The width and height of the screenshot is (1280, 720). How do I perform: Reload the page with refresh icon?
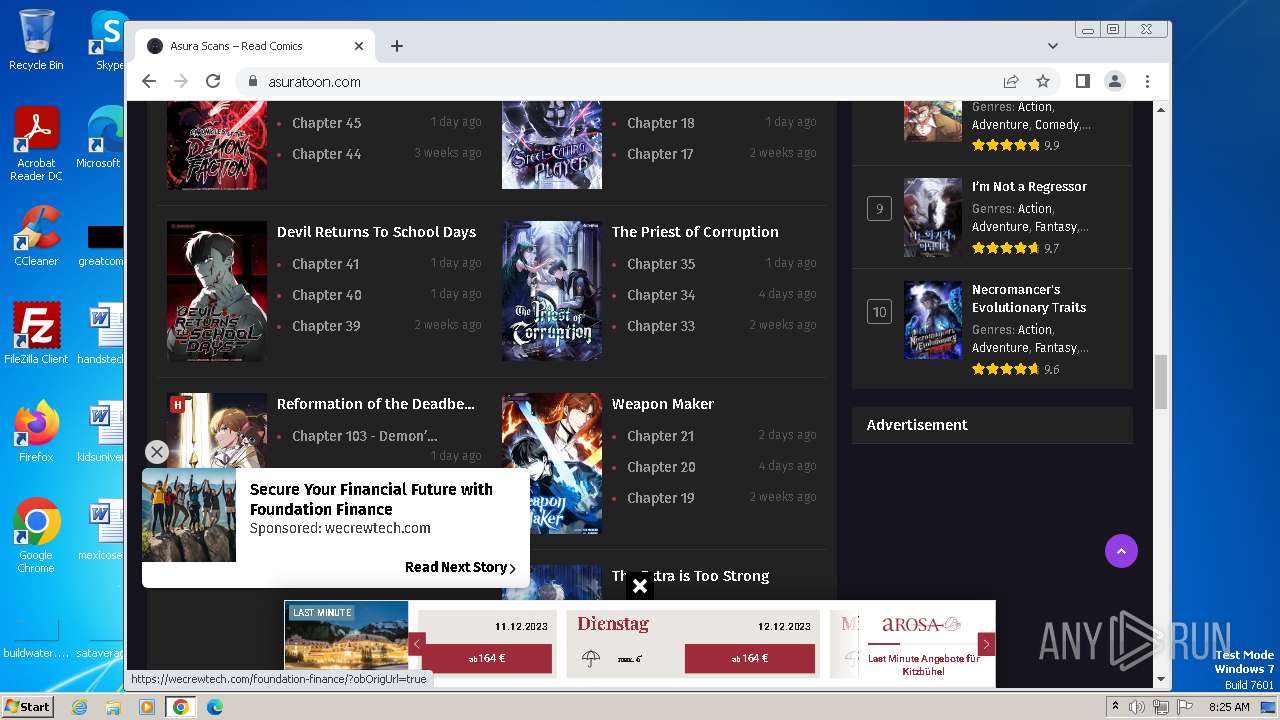[x=213, y=81]
